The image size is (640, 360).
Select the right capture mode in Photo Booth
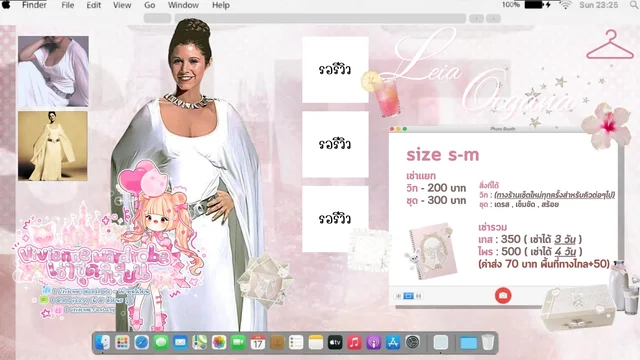[x=418, y=296]
